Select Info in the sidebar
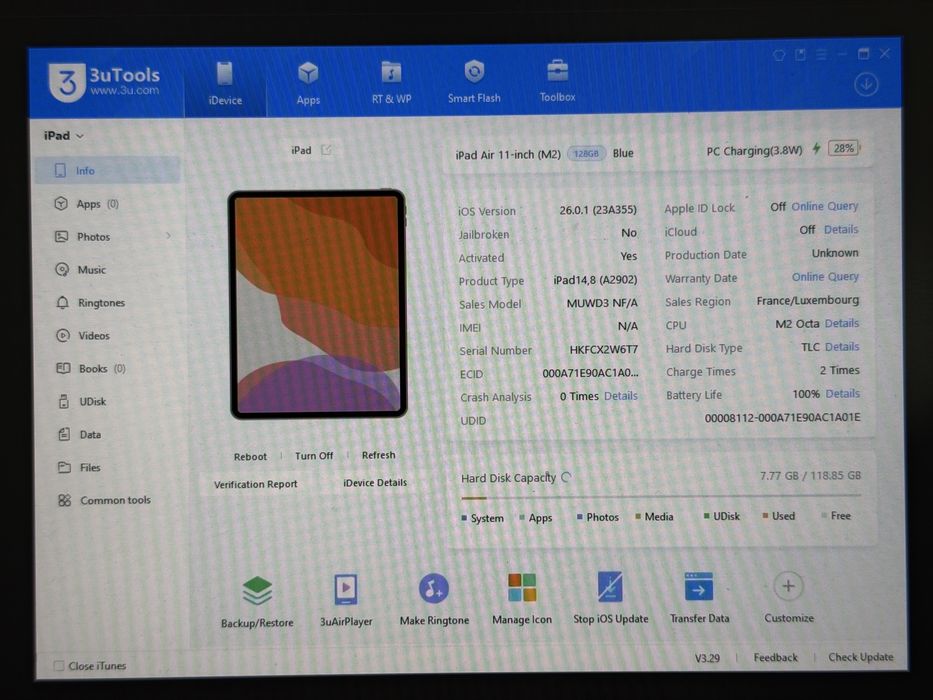This screenshot has width=933, height=700. pyautogui.click(x=108, y=171)
